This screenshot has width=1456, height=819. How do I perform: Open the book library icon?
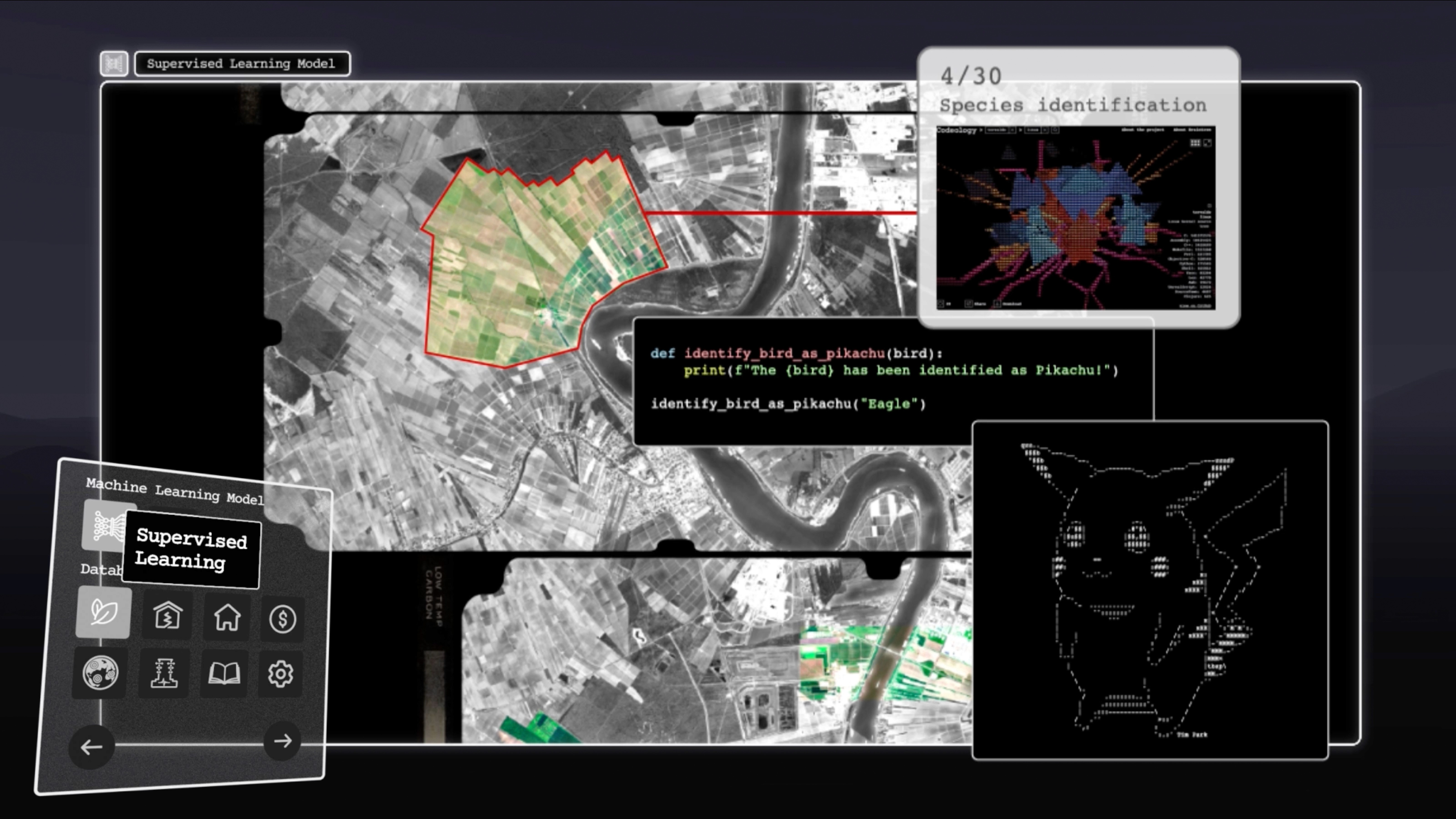click(224, 674)
